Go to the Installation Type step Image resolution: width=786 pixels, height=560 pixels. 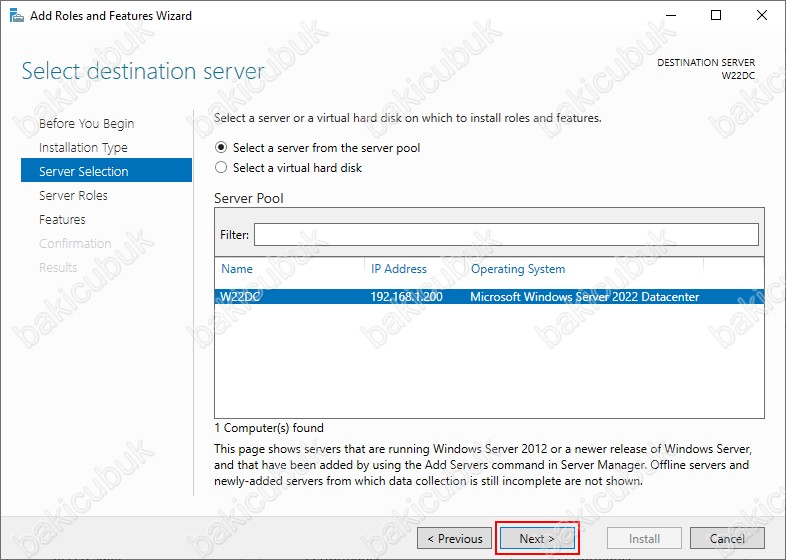(x=83, y=148)
